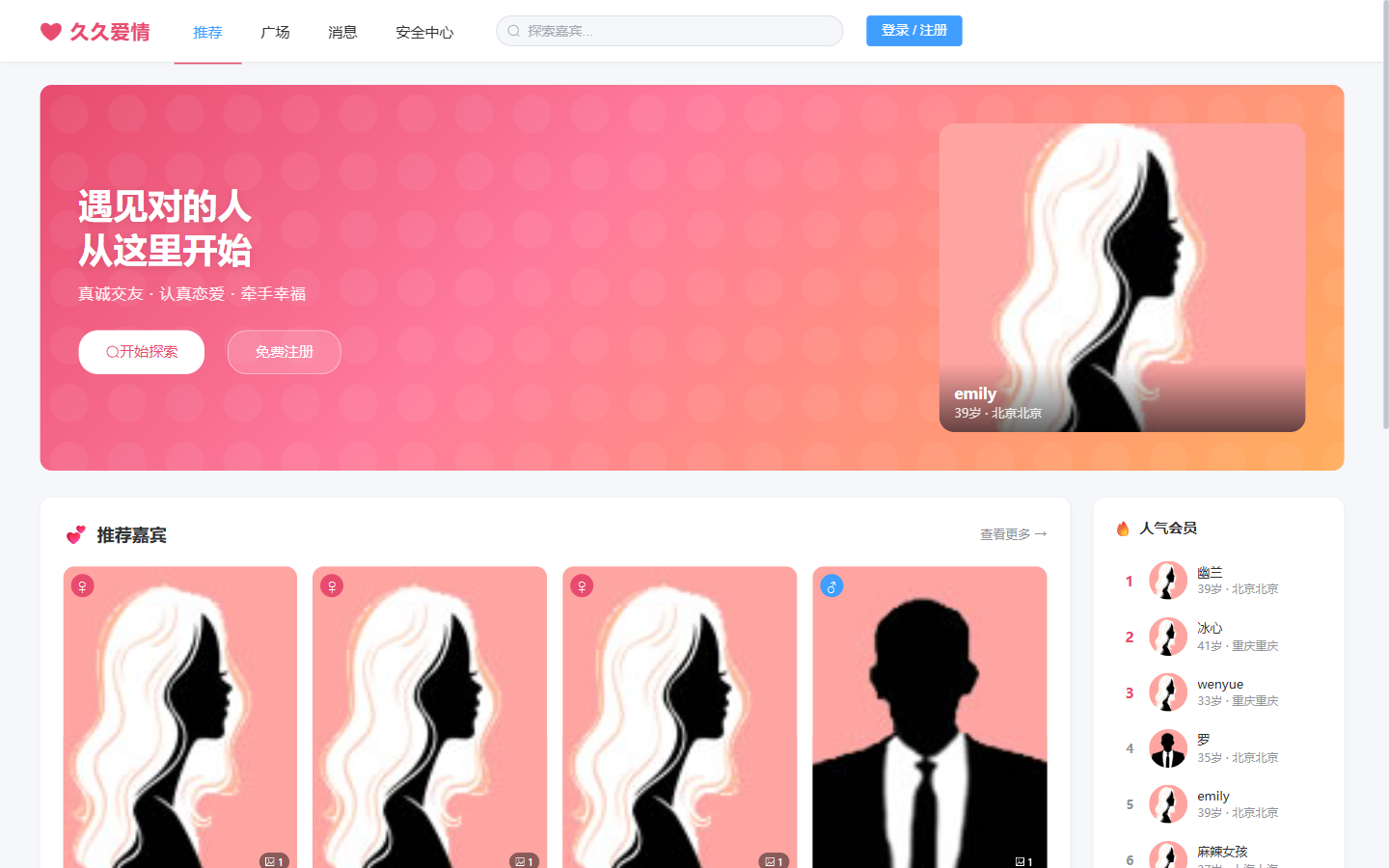Click the 登录 / 注册 button

click(x=914, y=31)
